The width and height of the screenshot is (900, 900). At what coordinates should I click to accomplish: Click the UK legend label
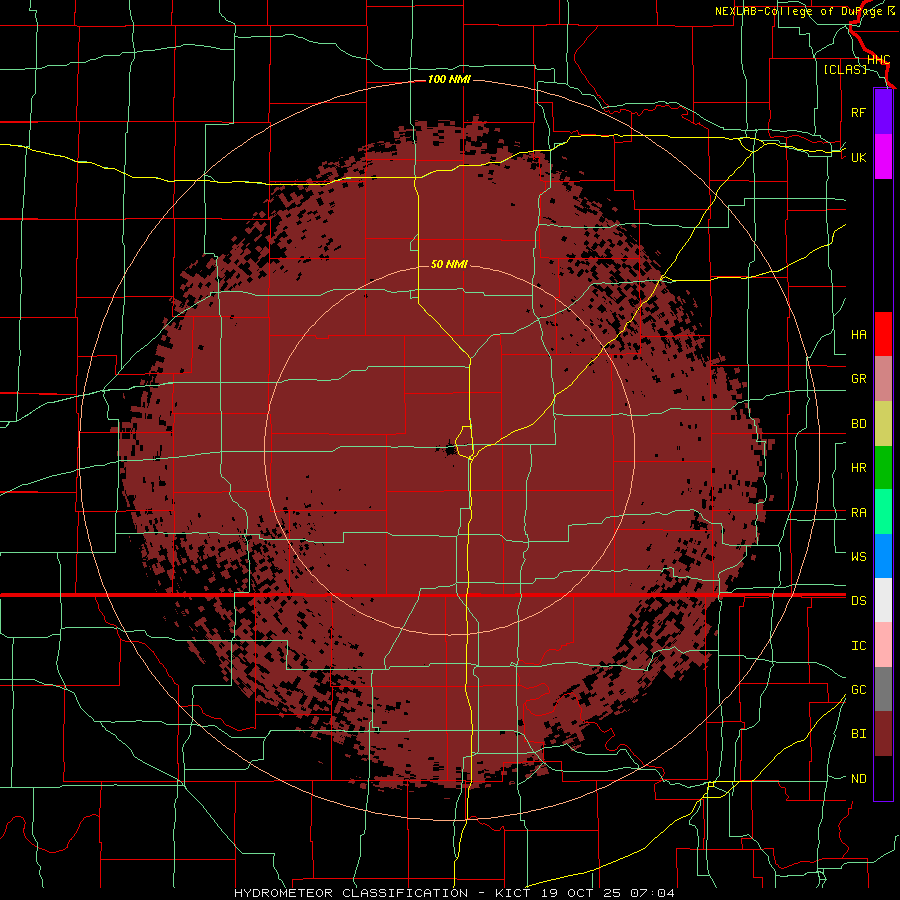click(x=858, y=157)
